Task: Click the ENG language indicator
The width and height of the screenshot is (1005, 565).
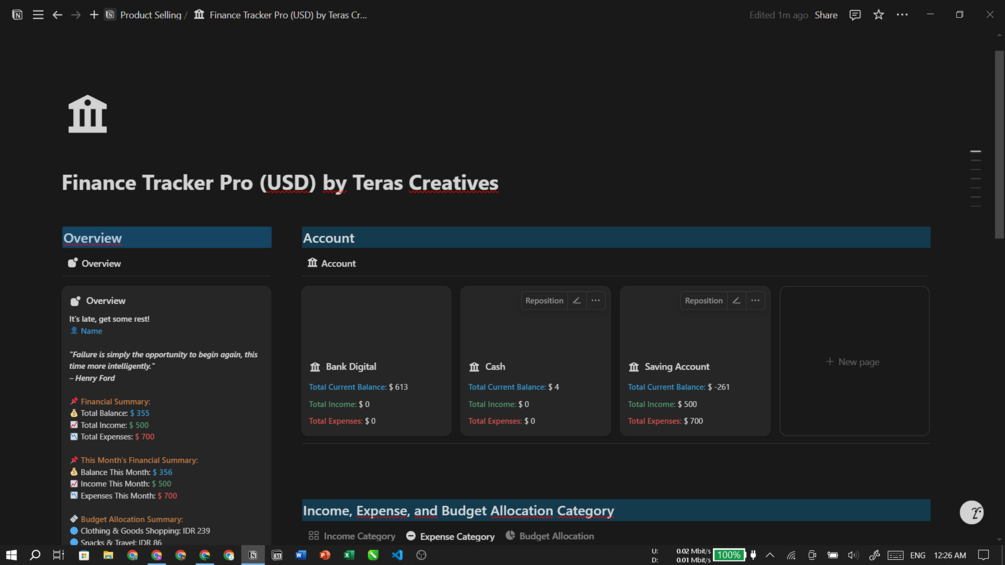Action: pos(917,555)
